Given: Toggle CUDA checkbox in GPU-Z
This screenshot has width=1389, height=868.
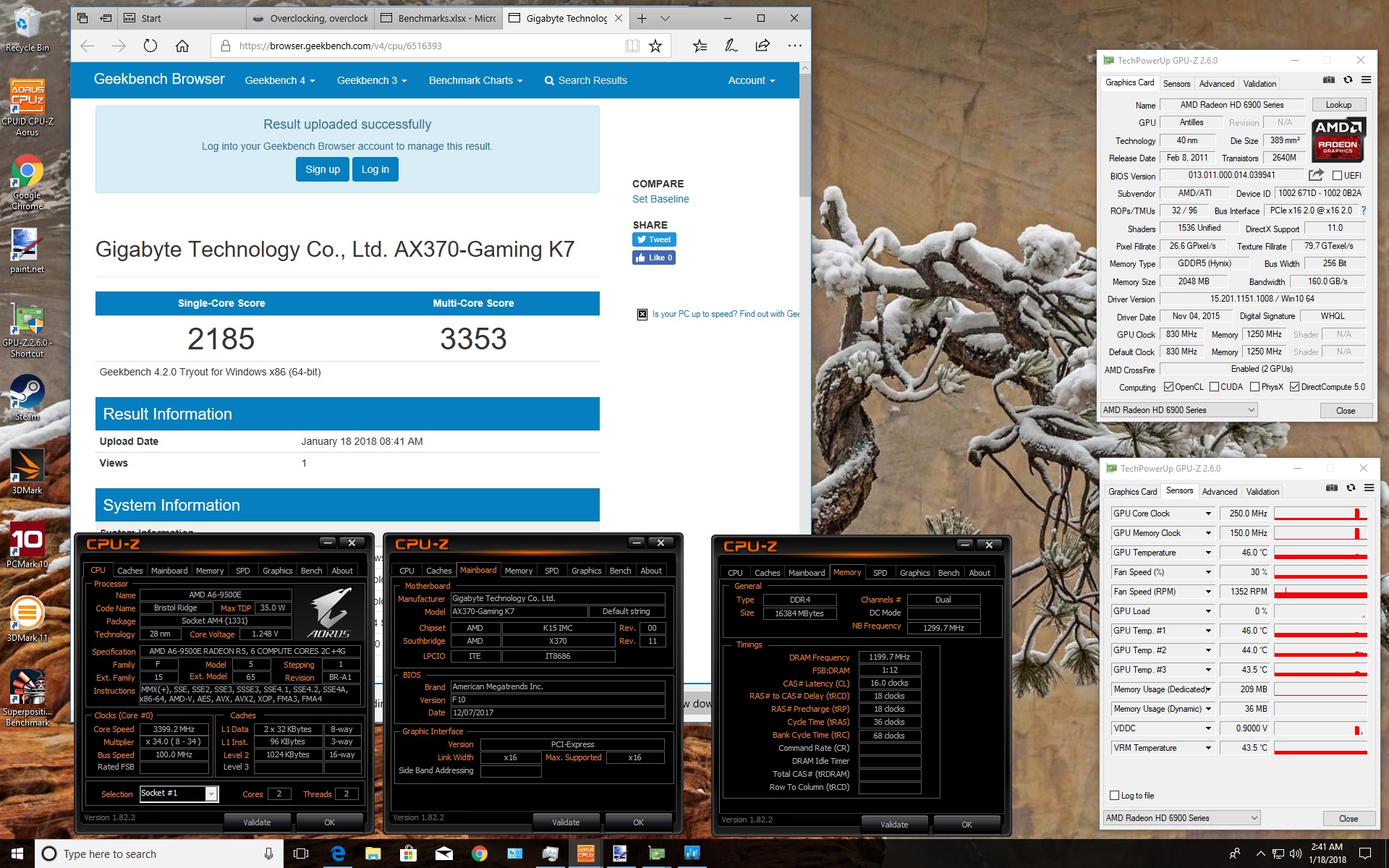Looking at the screenshot, I should tap(1214, 387).
